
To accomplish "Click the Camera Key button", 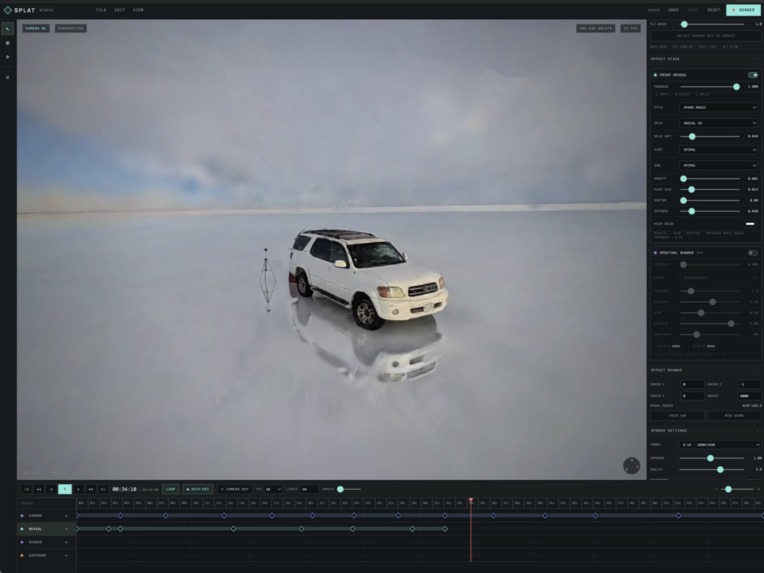I will [x=234, y=489].
